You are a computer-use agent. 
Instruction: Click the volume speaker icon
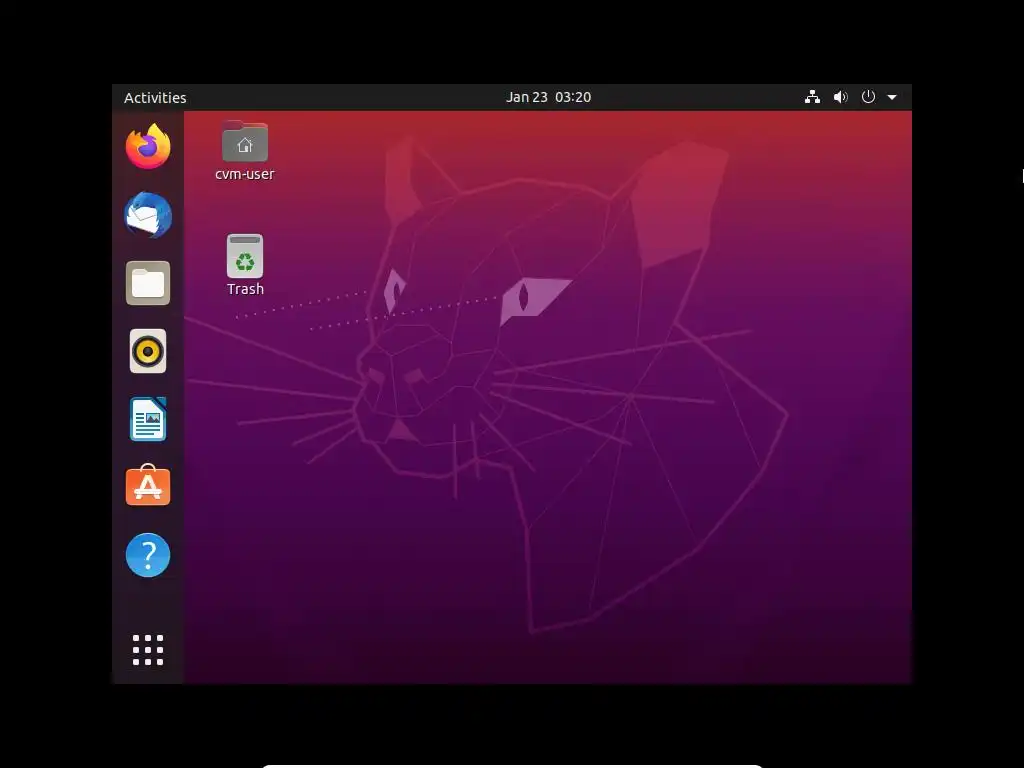840,97
